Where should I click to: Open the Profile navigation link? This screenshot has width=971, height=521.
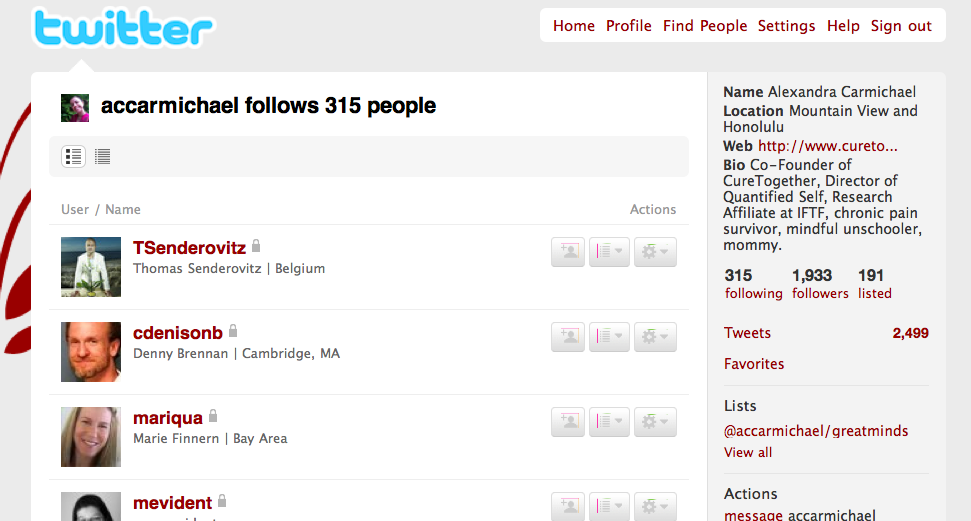pos(629,26)
